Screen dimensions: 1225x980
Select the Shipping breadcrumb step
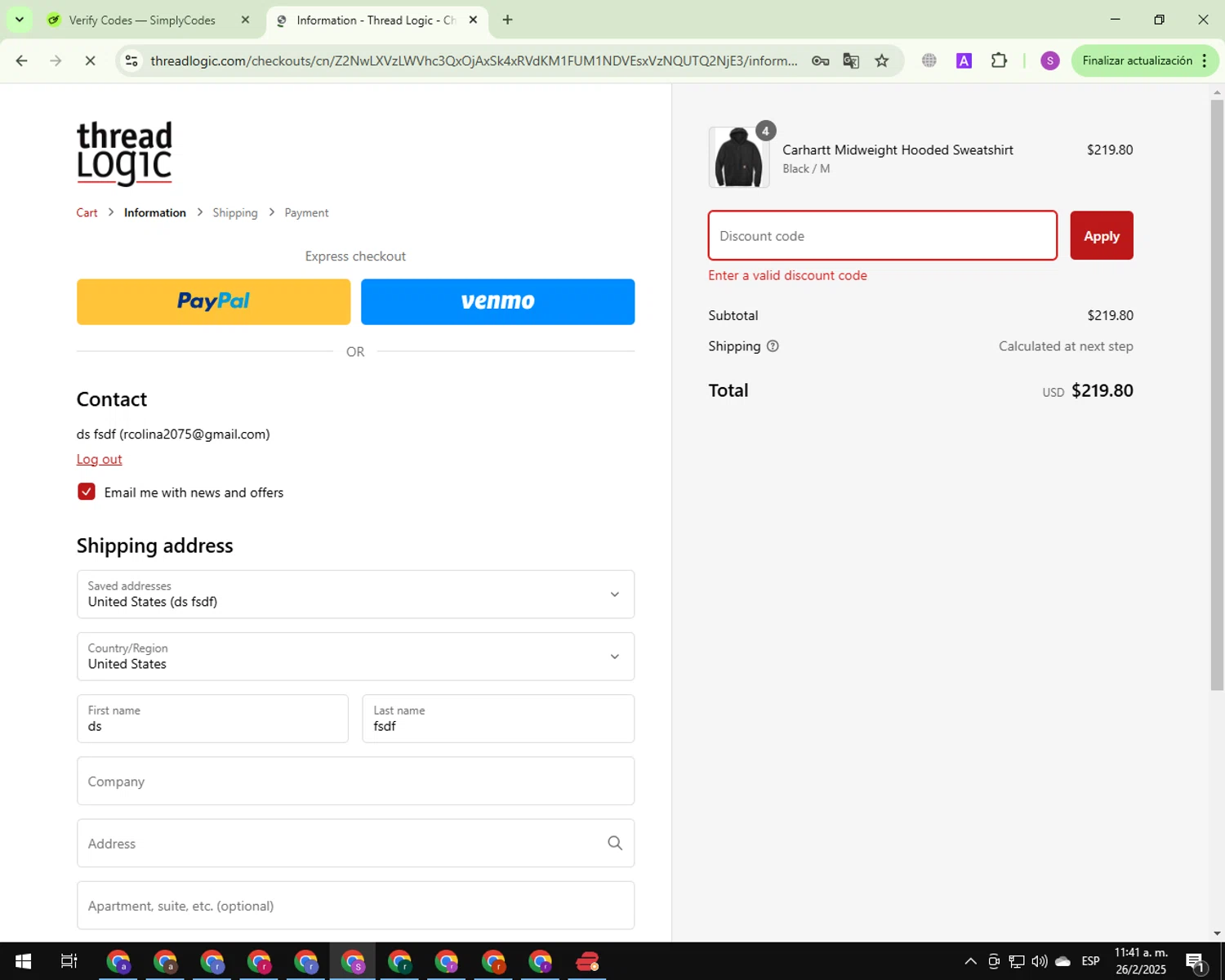tap(235, 212)
